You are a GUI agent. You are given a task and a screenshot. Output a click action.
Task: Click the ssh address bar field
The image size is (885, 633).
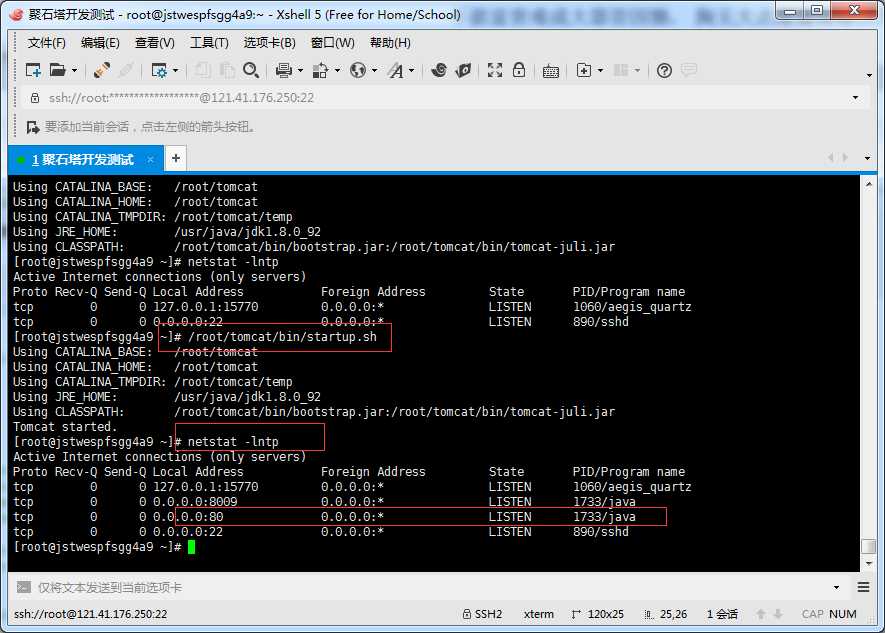pyautogui.click(x=440, y=98)
